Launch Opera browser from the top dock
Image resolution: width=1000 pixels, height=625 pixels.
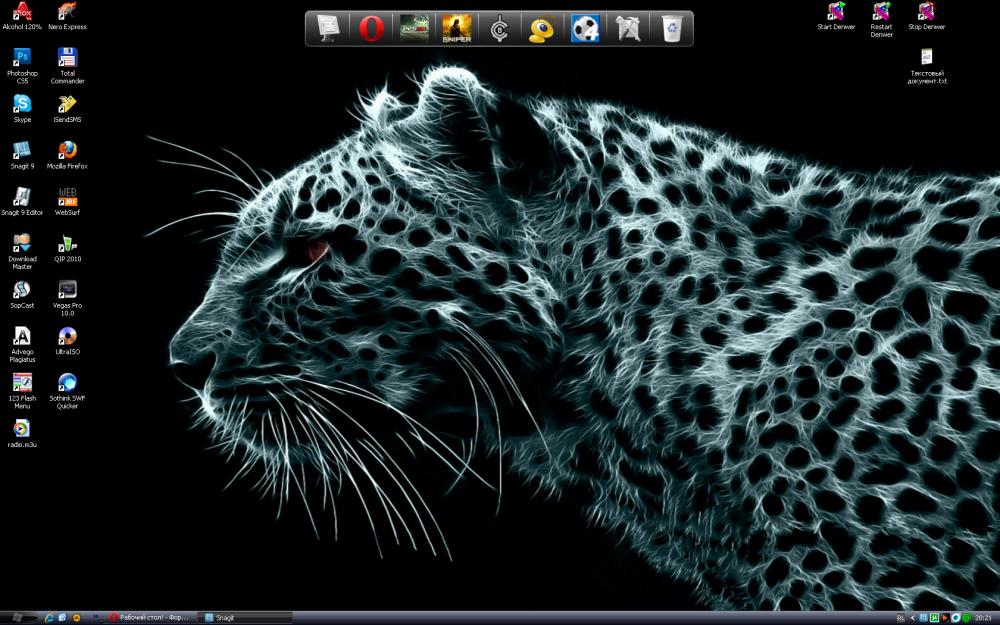[371, 29]
